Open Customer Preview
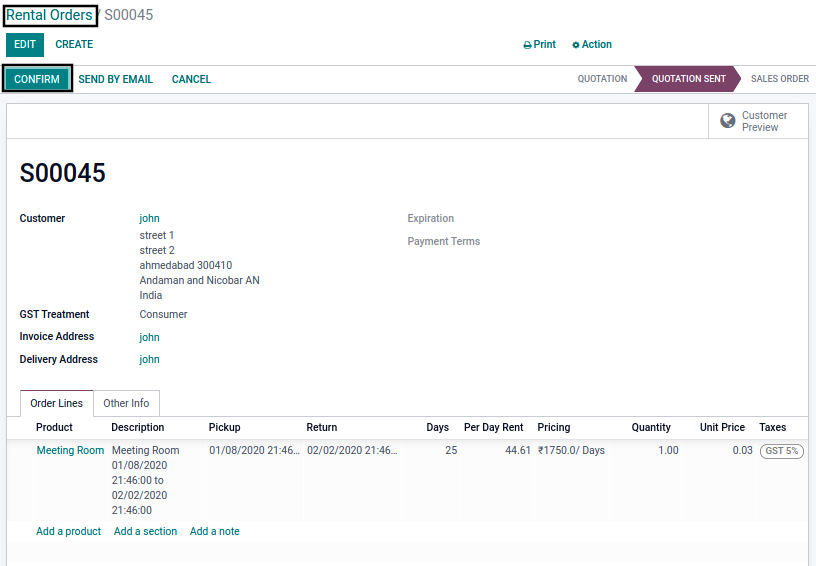816x566 pixels. 758,121
